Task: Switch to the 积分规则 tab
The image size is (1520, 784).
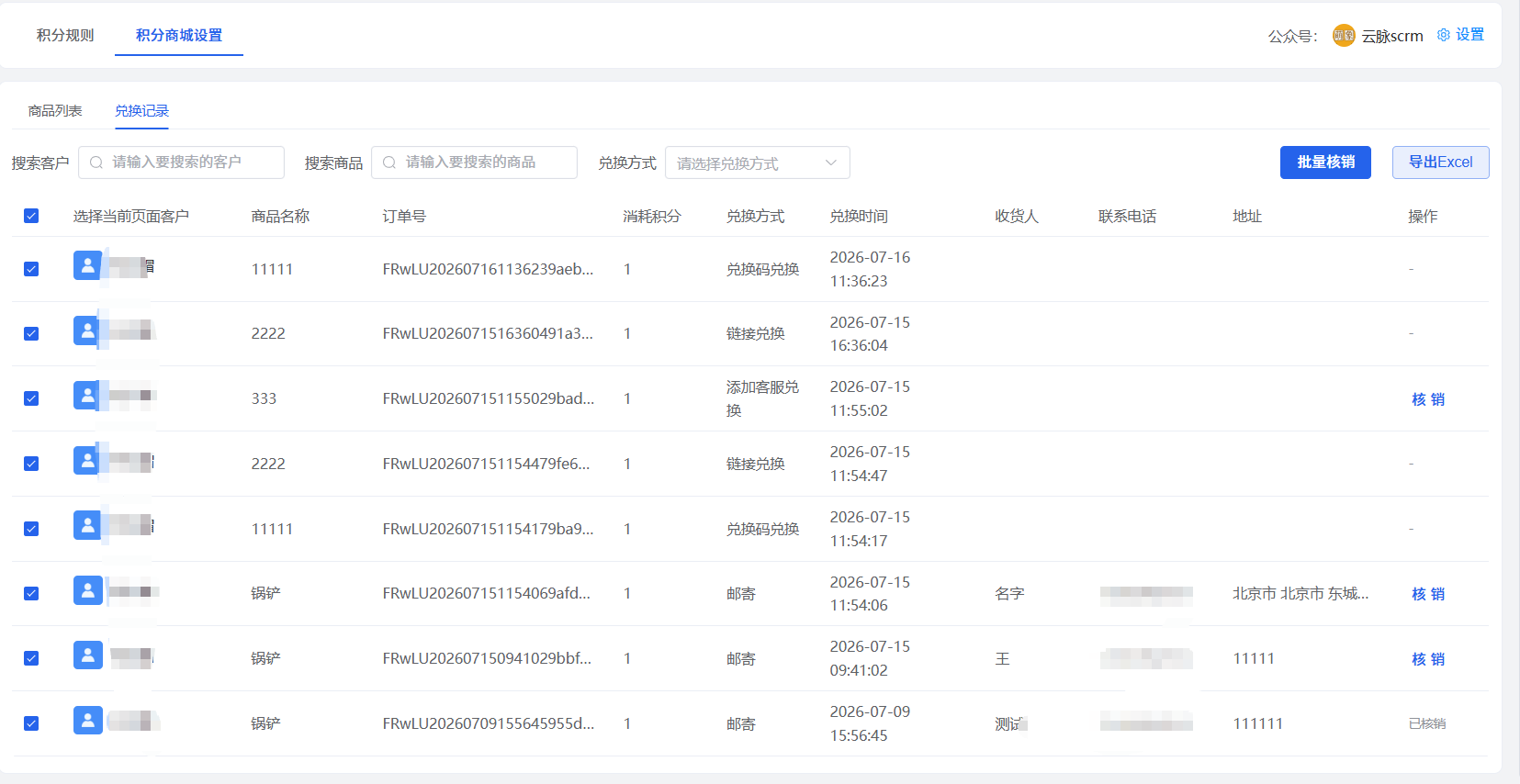Action: (x=65, y=35)
